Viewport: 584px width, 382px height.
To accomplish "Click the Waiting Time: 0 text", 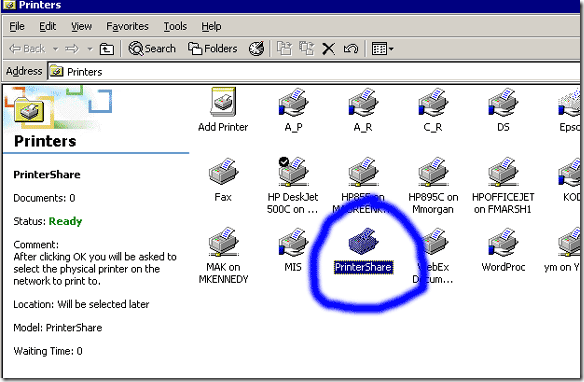I will pyautogui.click(x=48, y=351).
